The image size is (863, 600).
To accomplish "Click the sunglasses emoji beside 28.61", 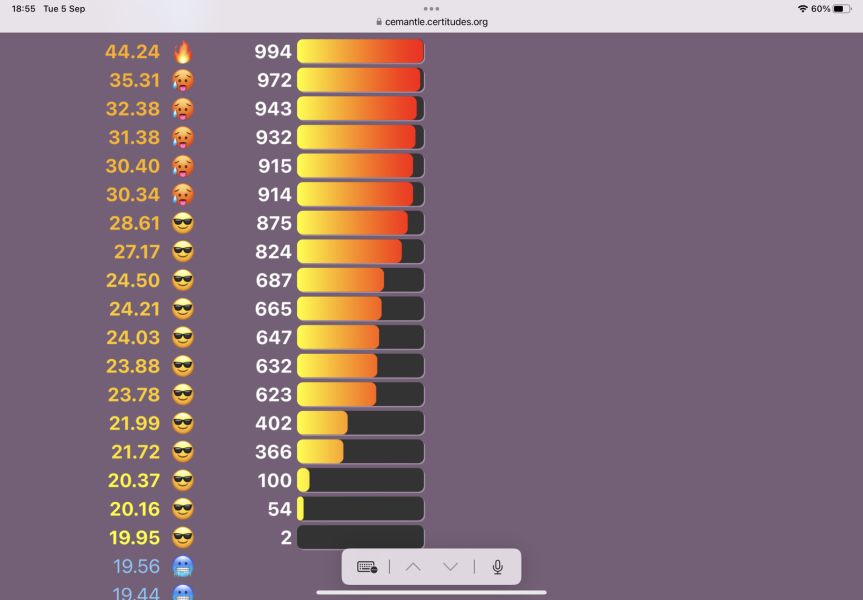I will pos(182,223).
